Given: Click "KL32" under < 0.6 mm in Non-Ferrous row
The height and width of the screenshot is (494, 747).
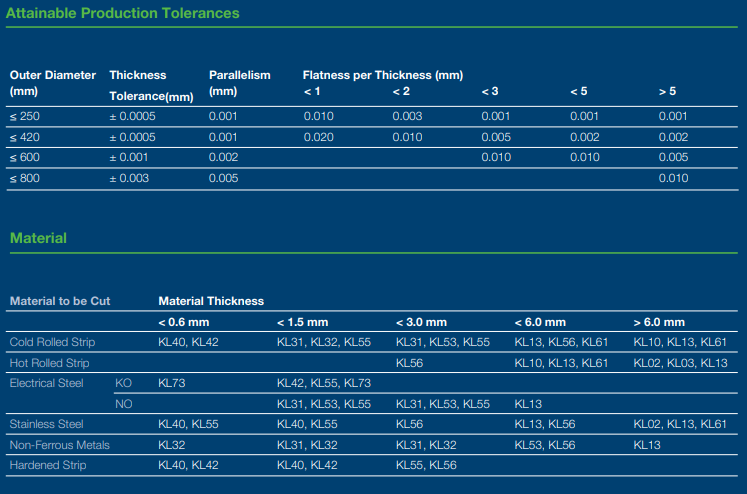Looking at the screenshot, I should point(172,445).
